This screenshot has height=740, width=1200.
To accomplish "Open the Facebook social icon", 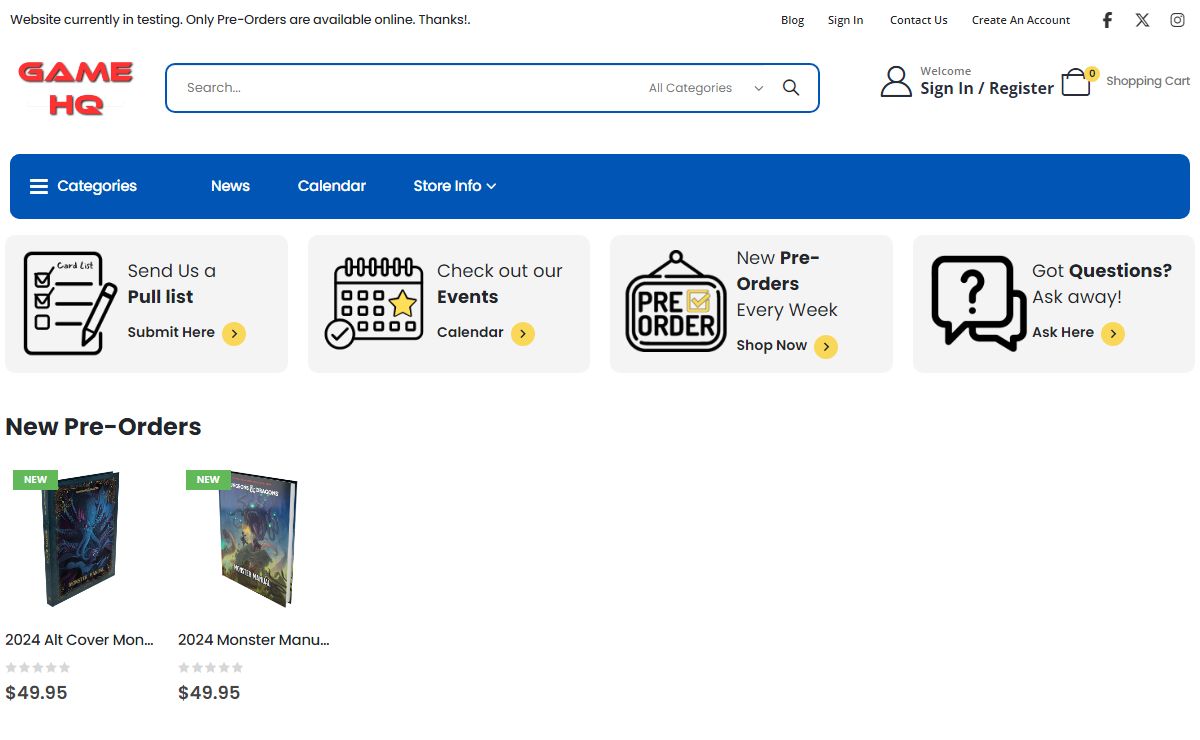I will pos(1107,20).
